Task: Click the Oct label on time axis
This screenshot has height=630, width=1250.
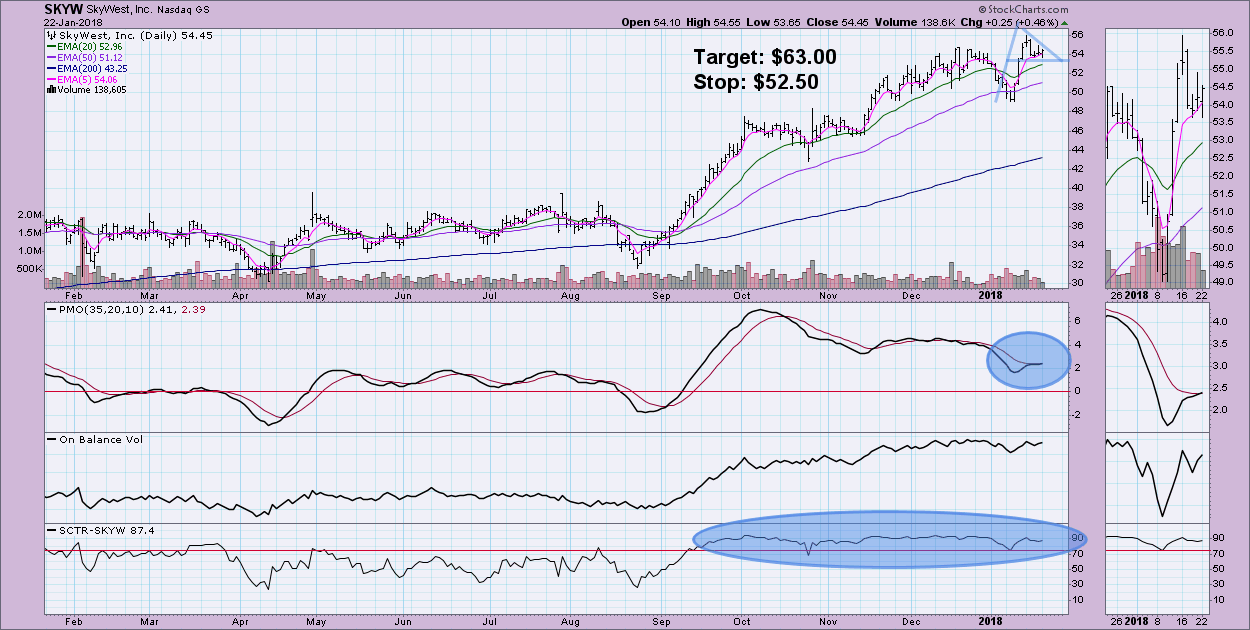Action: click(743, 296)
